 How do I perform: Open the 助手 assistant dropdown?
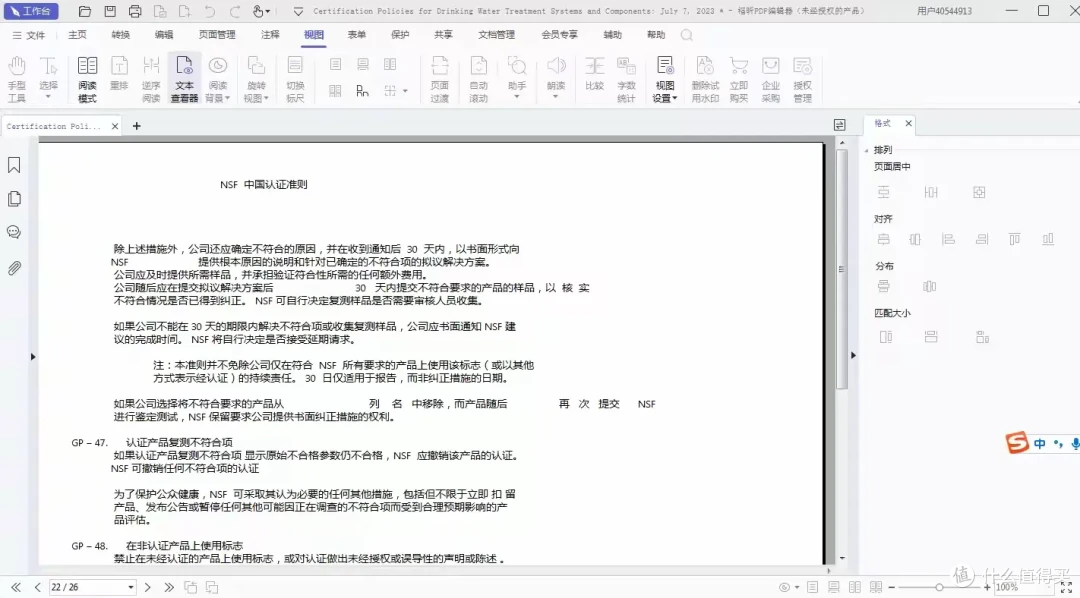(517, 97)
